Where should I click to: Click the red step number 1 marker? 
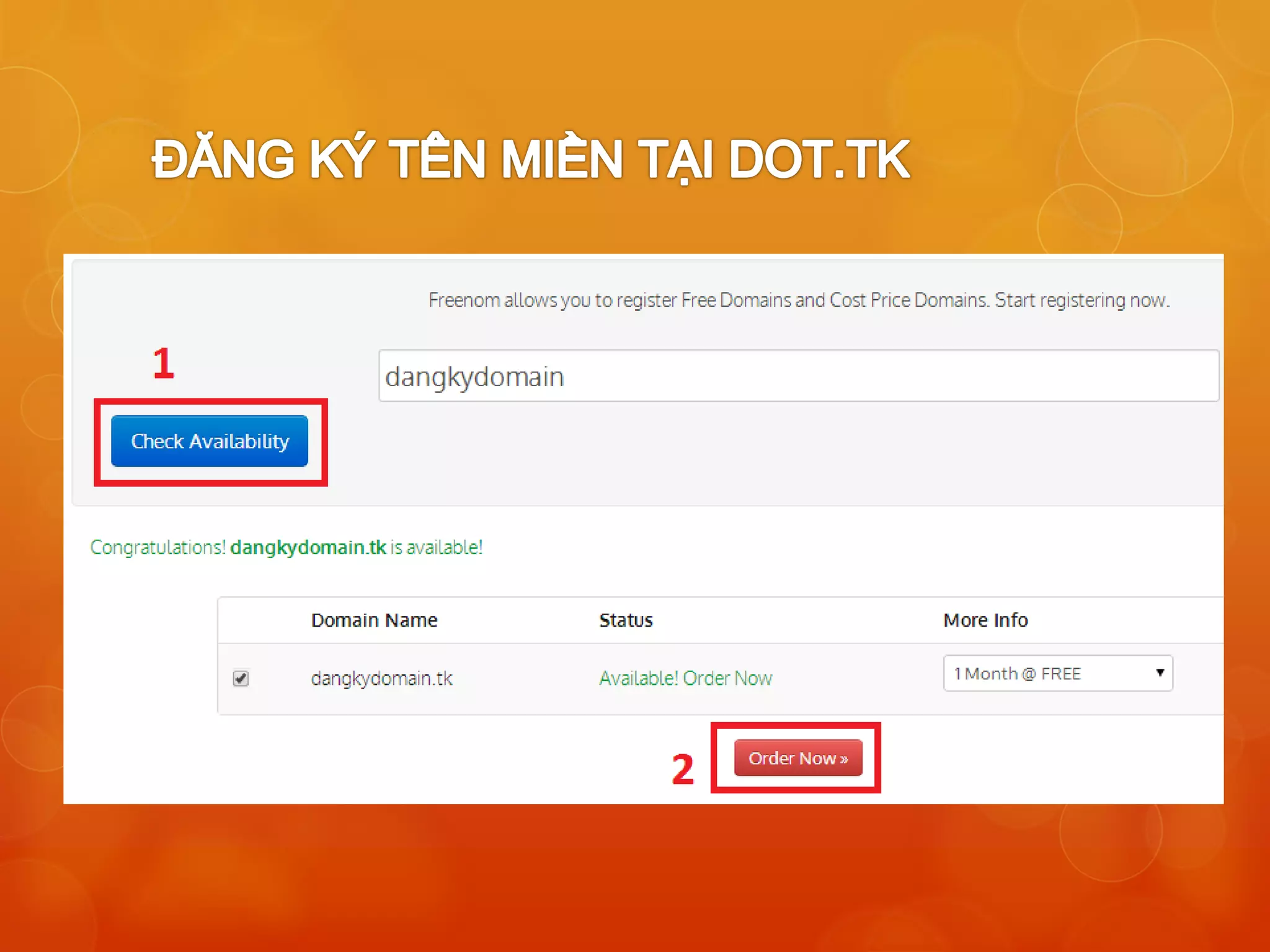click(x=164, y=363)
